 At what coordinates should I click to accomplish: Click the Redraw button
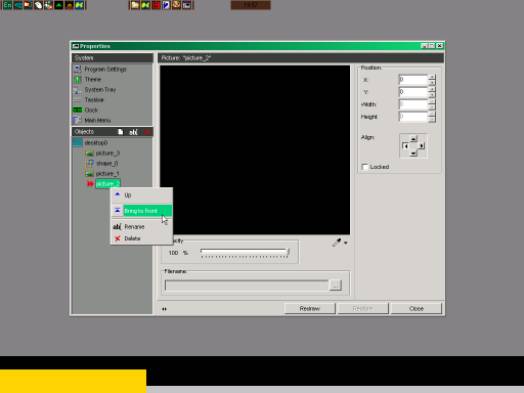pos(309,308)
